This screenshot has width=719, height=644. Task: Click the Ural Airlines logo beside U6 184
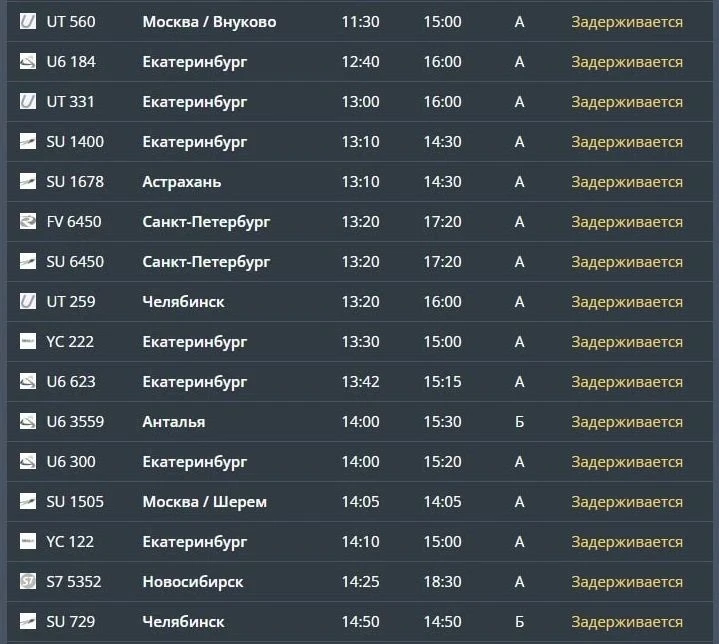click(x=28, y=61)
